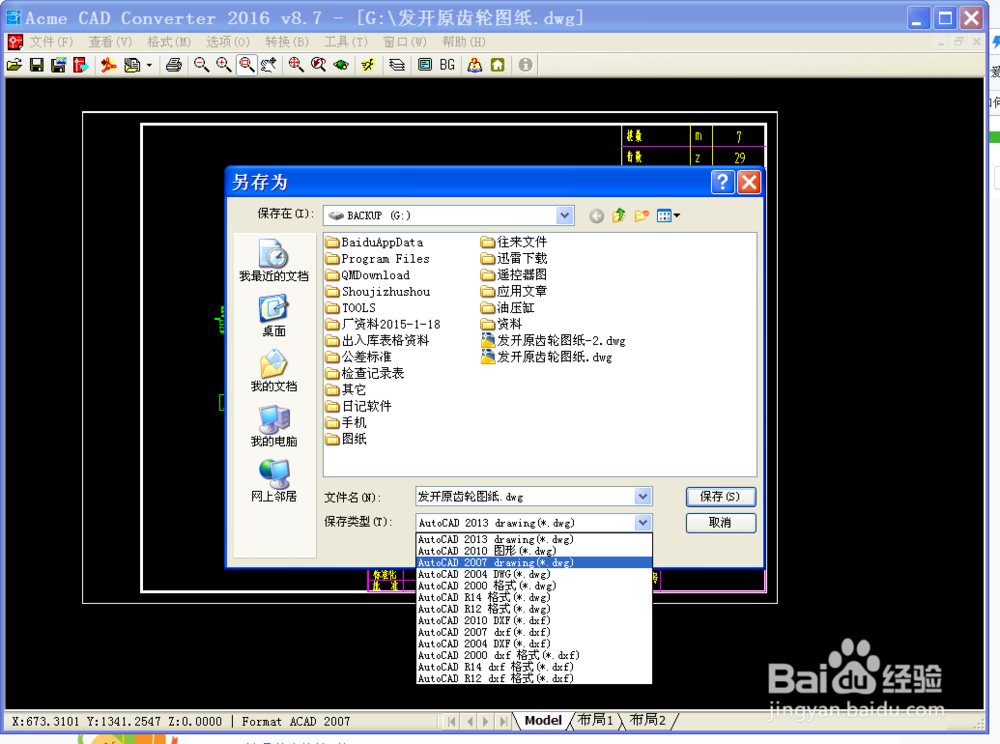The width and height of the screenshot is (1000, 744).
Task: Click the Create New Folder icon
Action: pos(642,216)
